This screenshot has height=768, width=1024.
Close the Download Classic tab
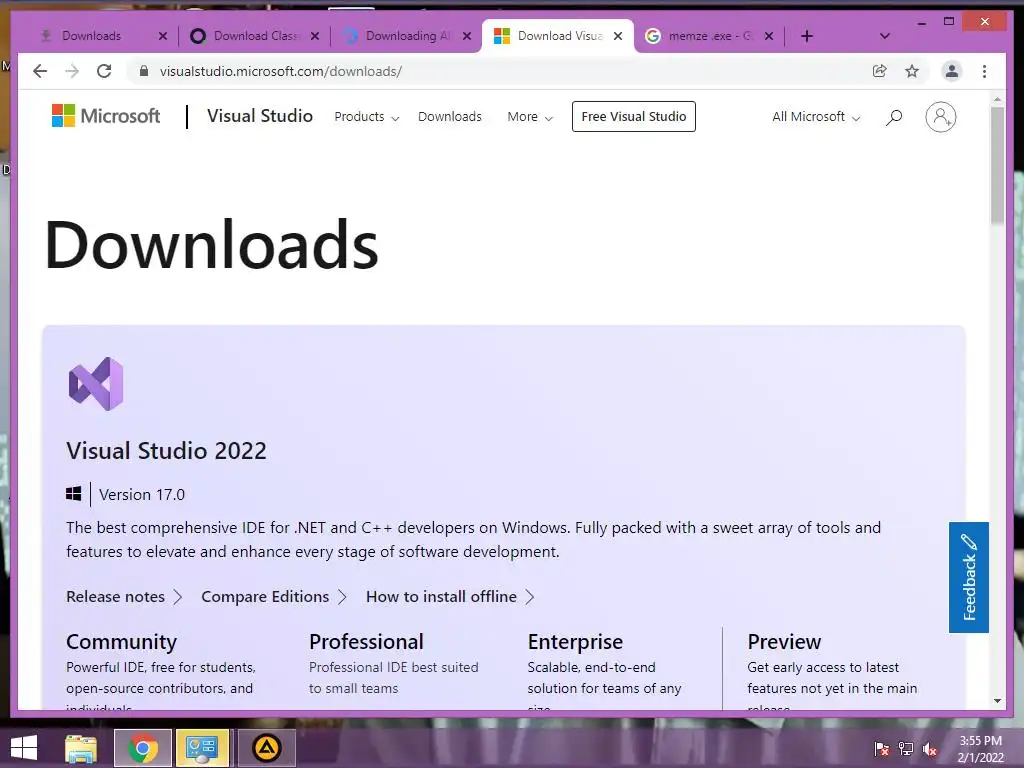tap(315, 36)
